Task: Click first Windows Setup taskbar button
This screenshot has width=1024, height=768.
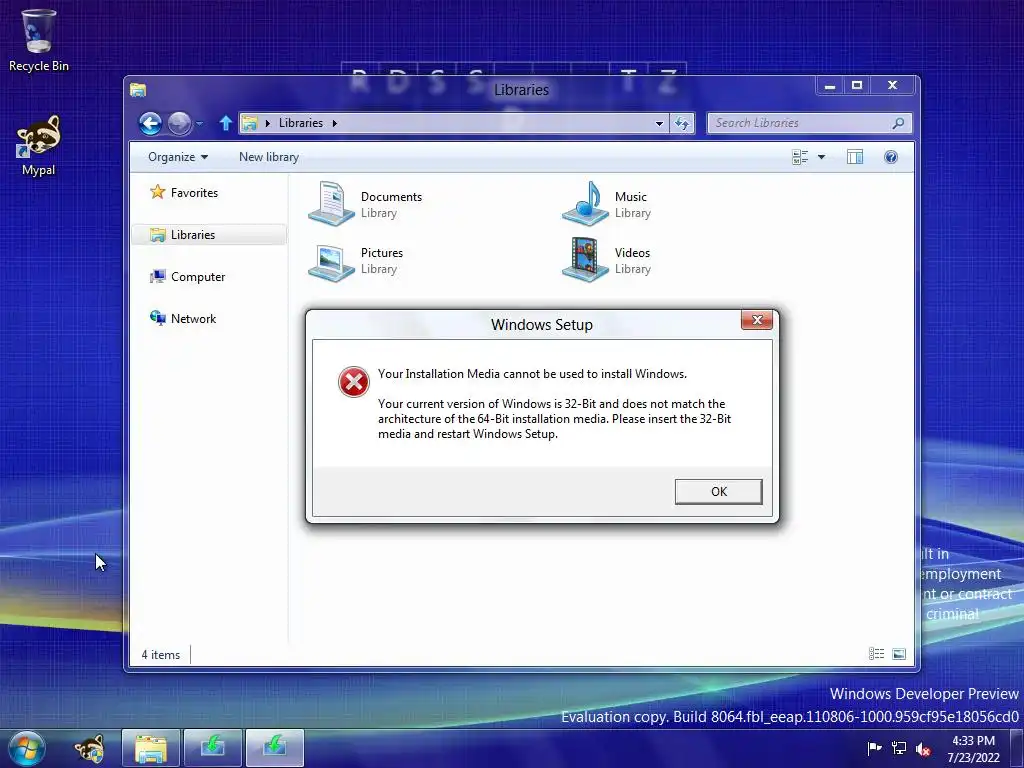Action: (213, 748)
